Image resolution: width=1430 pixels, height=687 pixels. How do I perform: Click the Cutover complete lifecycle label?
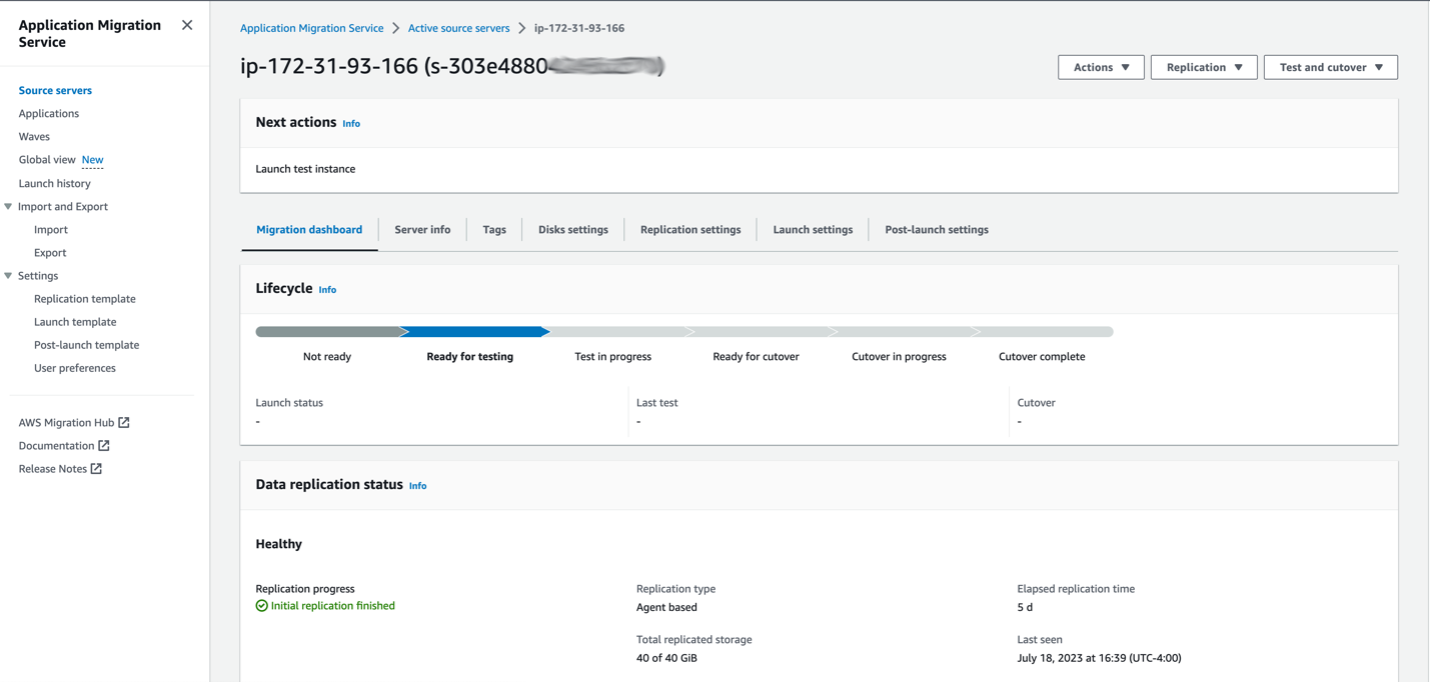(1042, 357)
